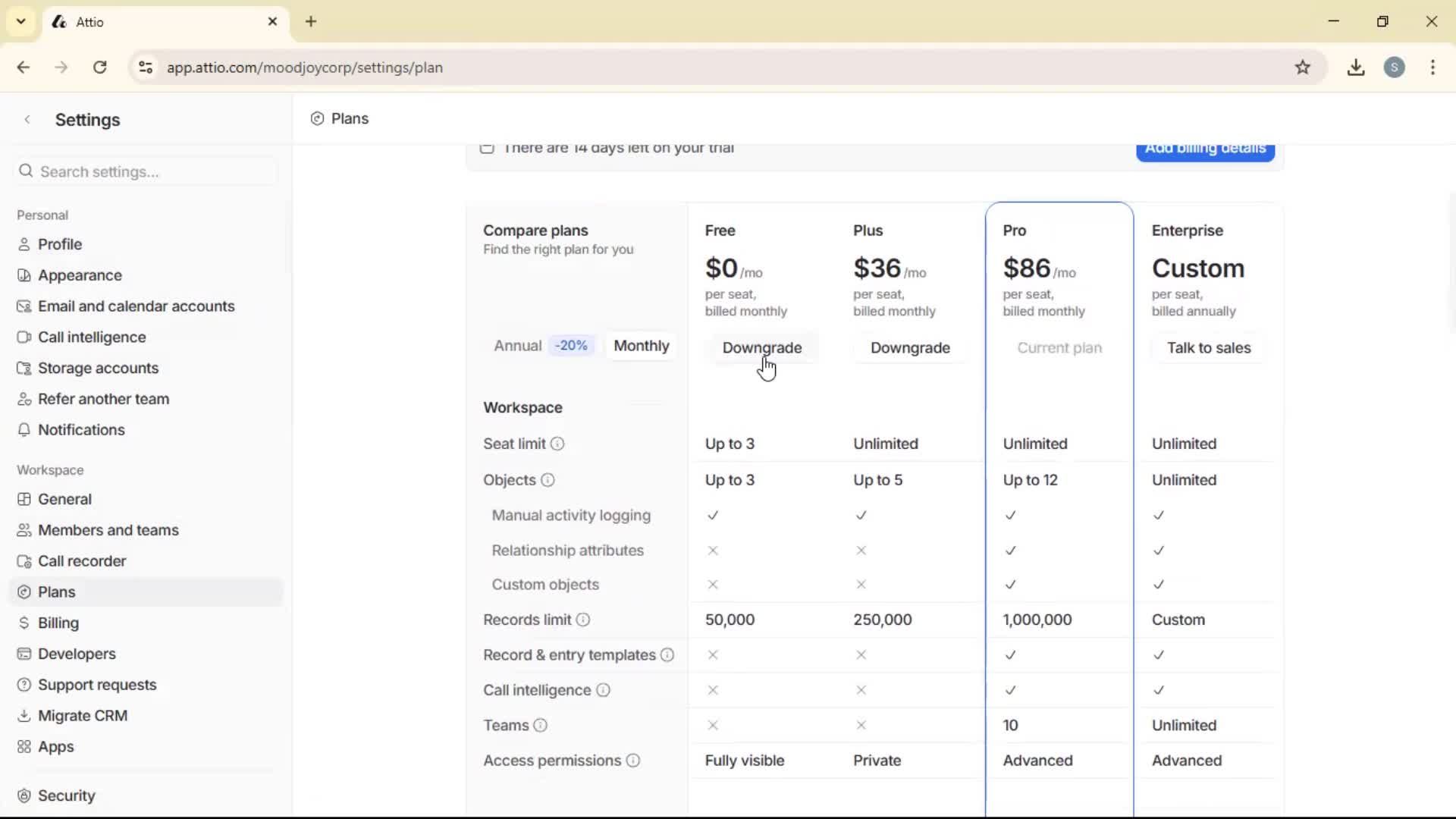Downgrade to the Free plan

762,347
